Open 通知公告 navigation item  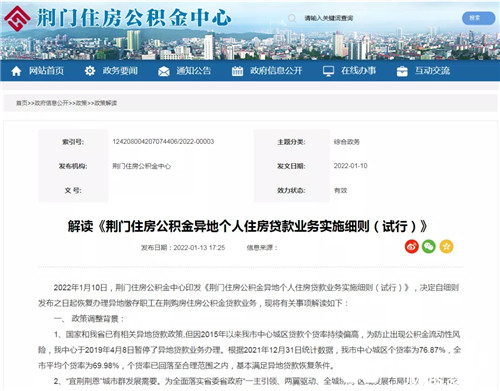pyautogui.click(x=194, y=71)
